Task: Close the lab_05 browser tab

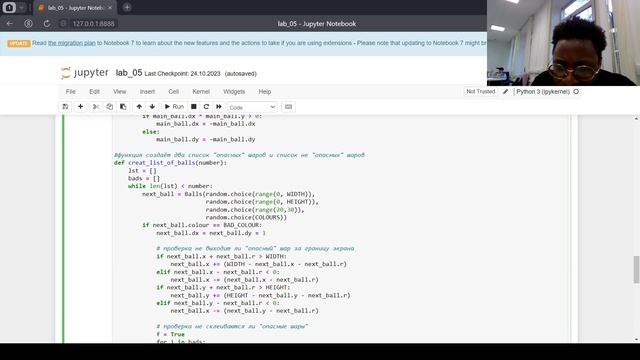Action: pyautogui.click(x=110, y=8)
